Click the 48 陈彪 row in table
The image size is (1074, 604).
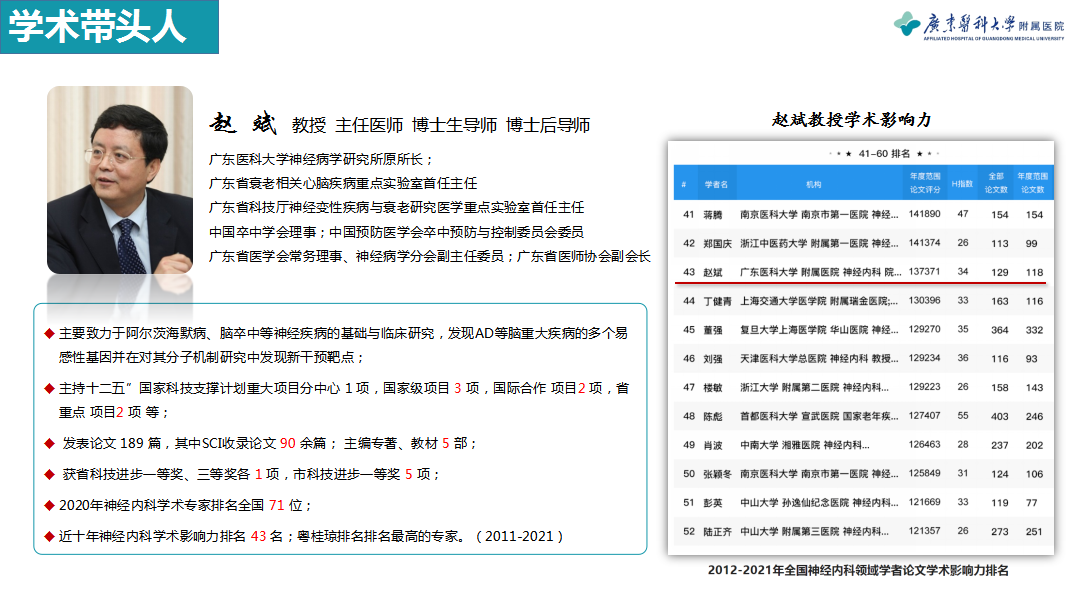860,416
